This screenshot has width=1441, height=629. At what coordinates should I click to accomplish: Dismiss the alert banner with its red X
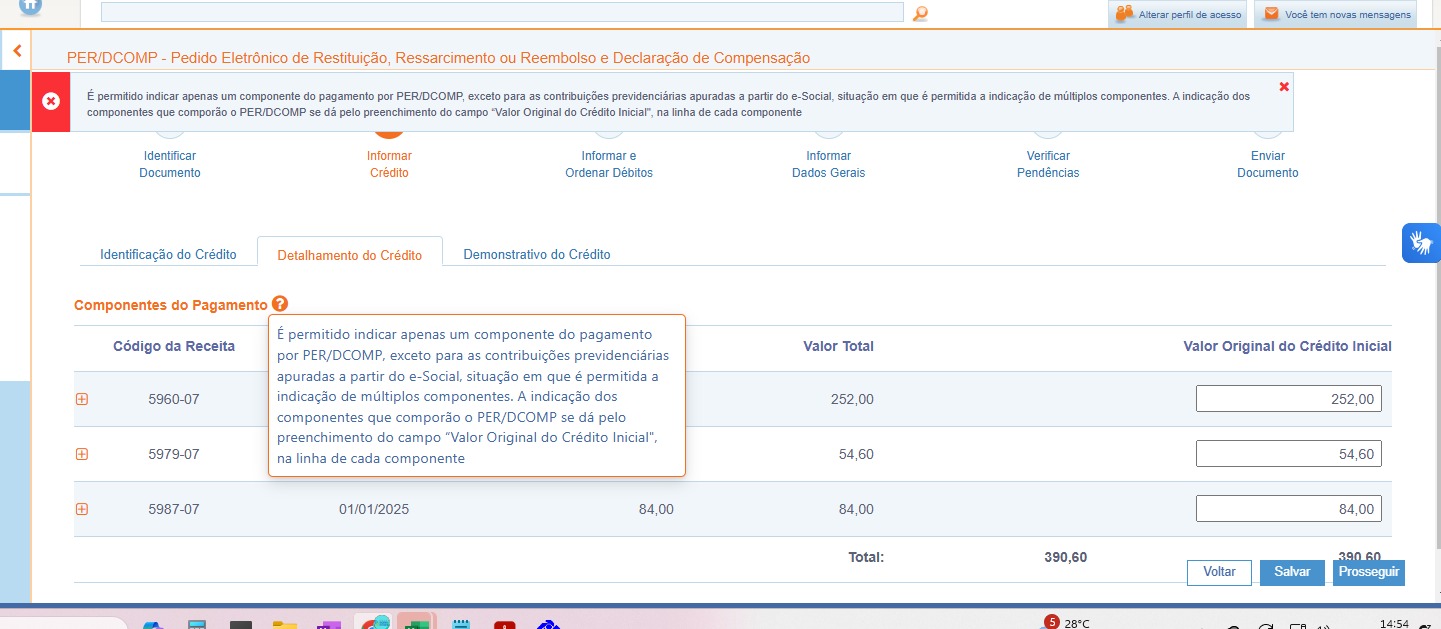point(1284,86)
